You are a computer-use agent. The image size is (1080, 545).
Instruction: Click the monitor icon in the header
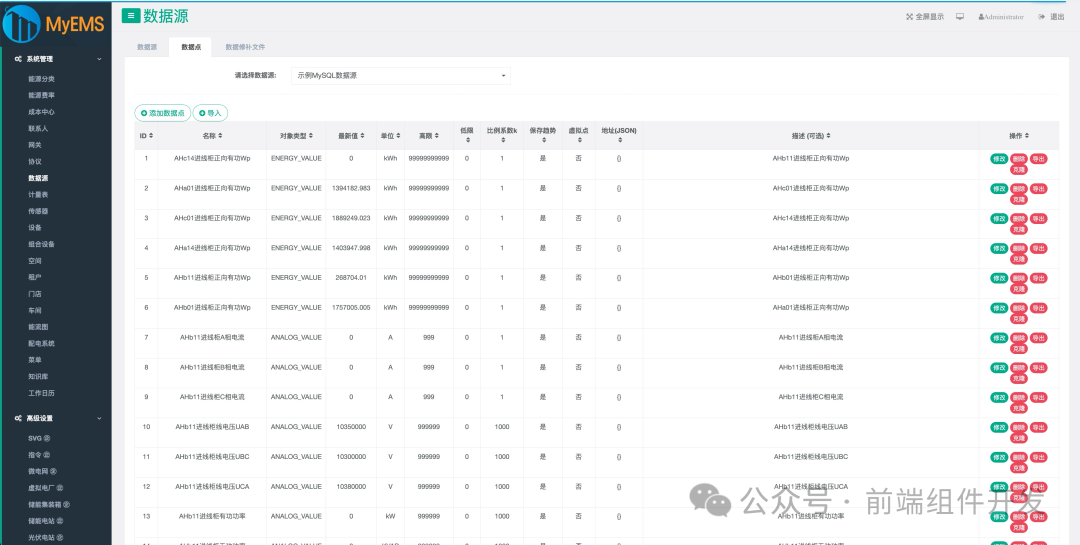[x=960, y=17]
